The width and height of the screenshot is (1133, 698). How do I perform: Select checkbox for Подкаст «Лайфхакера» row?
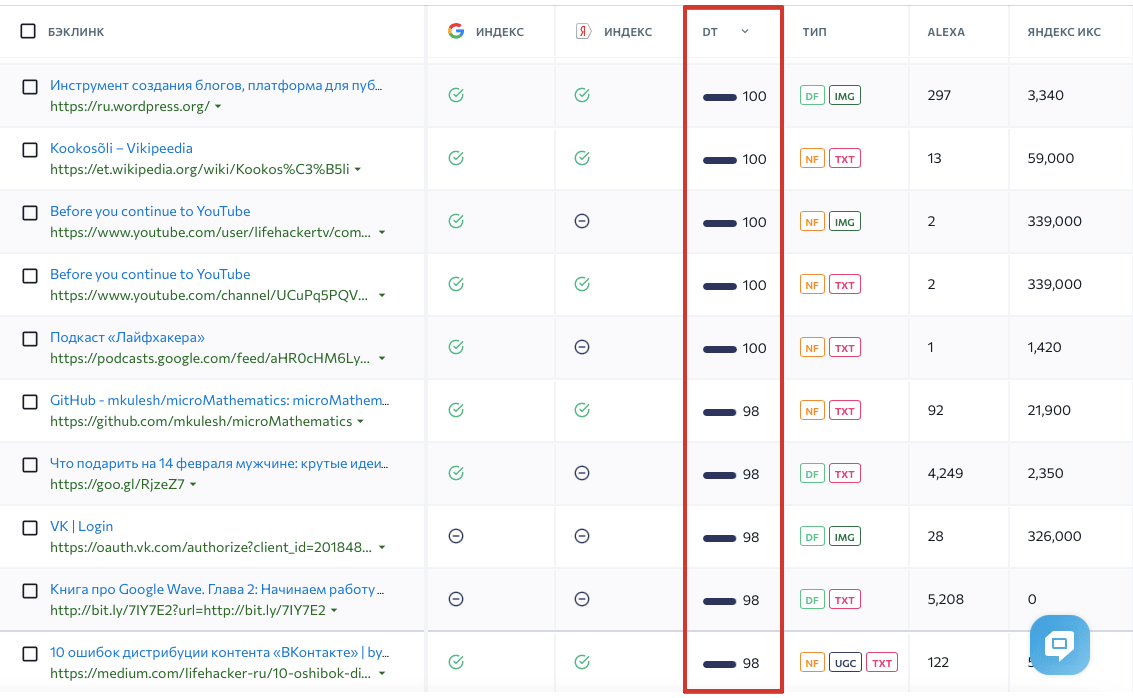[30, 339]
